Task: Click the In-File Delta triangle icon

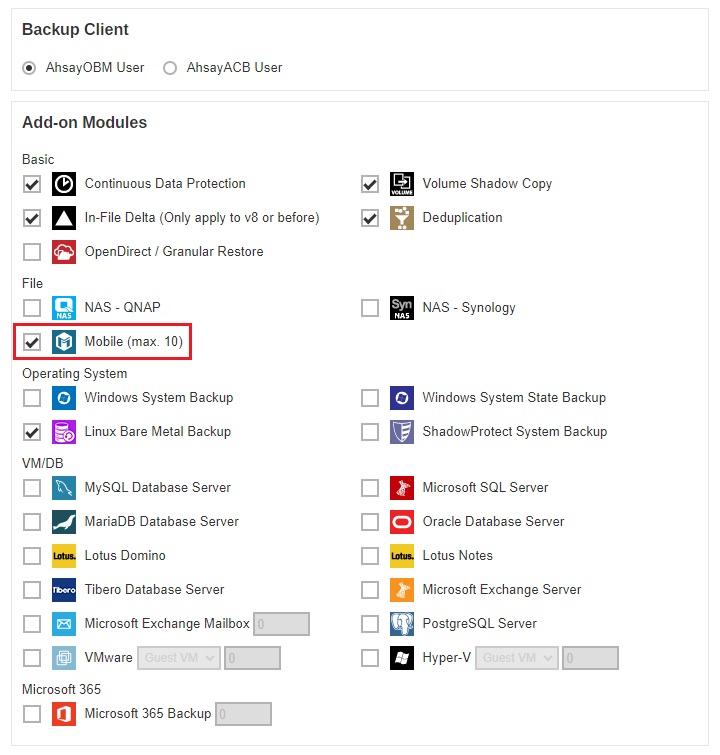Action: click(64, 218)
